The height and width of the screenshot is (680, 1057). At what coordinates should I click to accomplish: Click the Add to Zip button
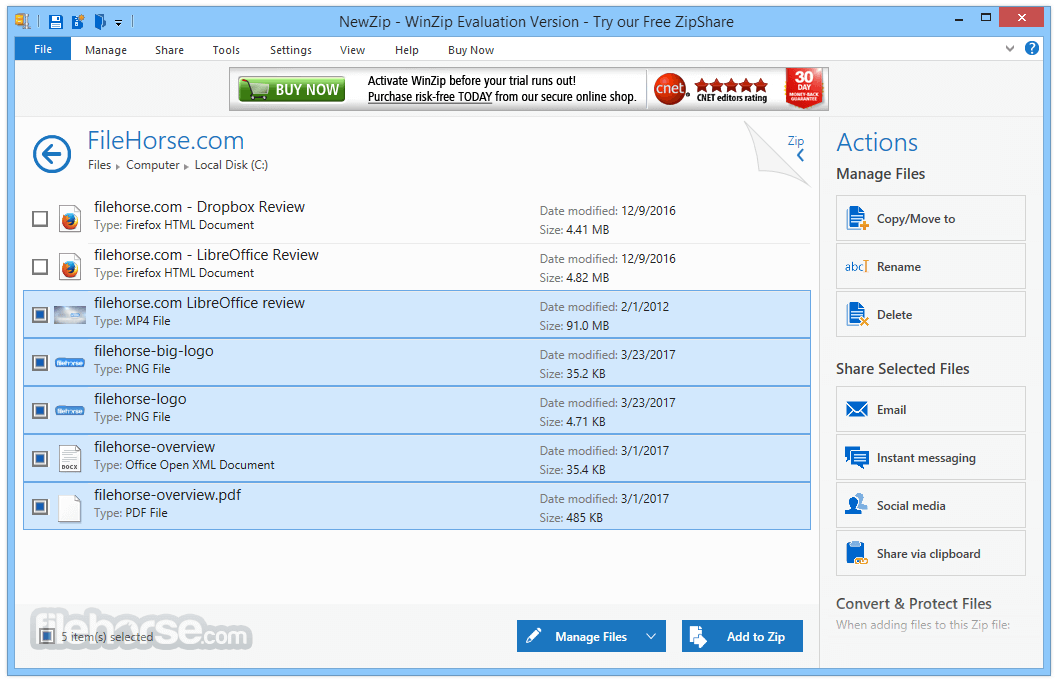[x=742, y=636]
